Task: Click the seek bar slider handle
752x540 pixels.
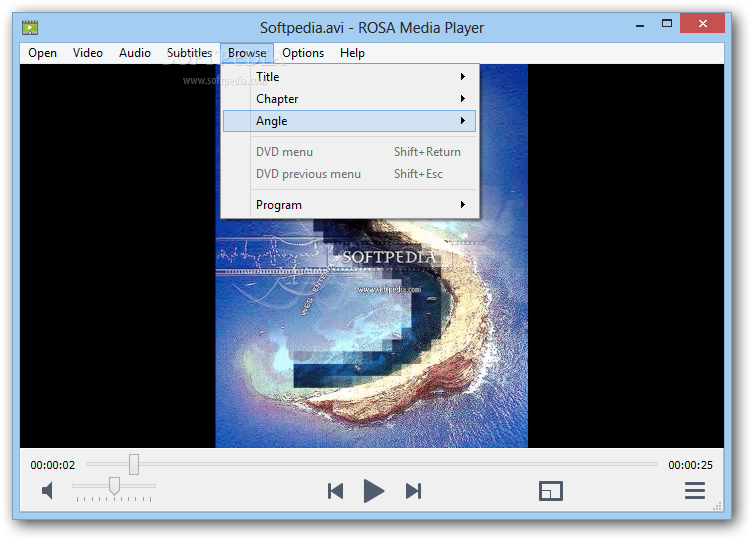Action: pos(134,464)
